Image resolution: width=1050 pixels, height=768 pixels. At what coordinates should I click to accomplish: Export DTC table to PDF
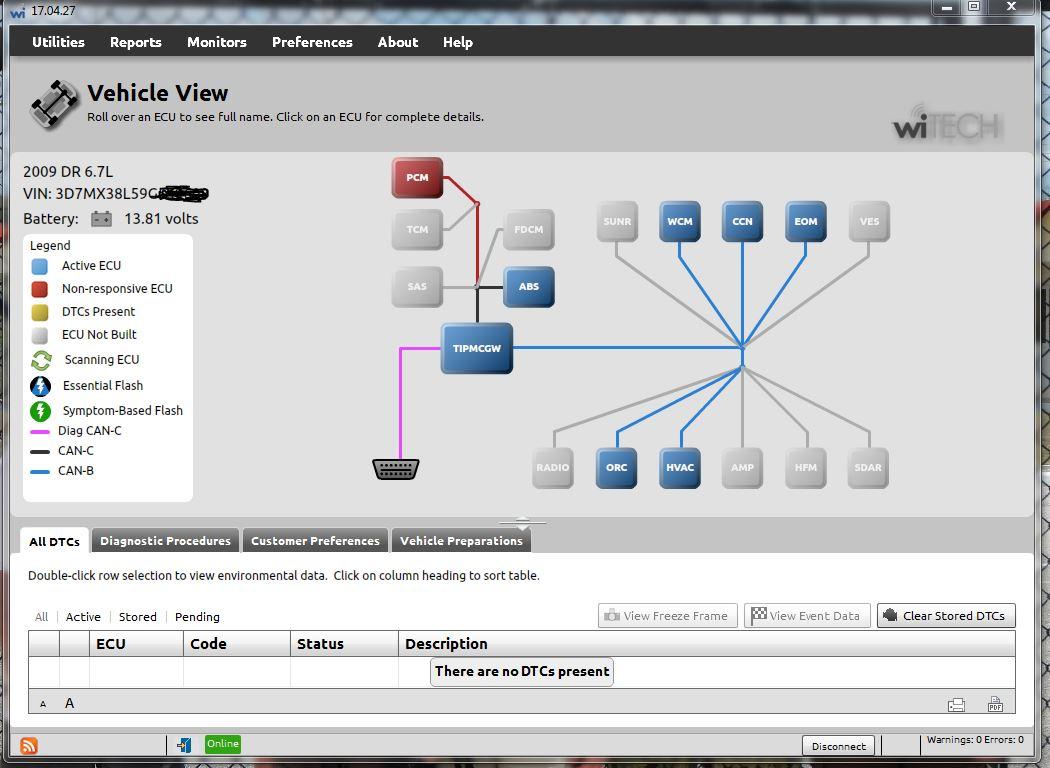pyautogui.click(x=995, y=704)
